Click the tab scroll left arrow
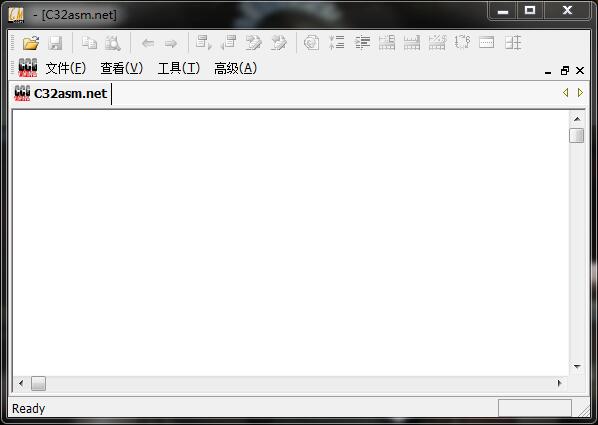 [566, 92]
